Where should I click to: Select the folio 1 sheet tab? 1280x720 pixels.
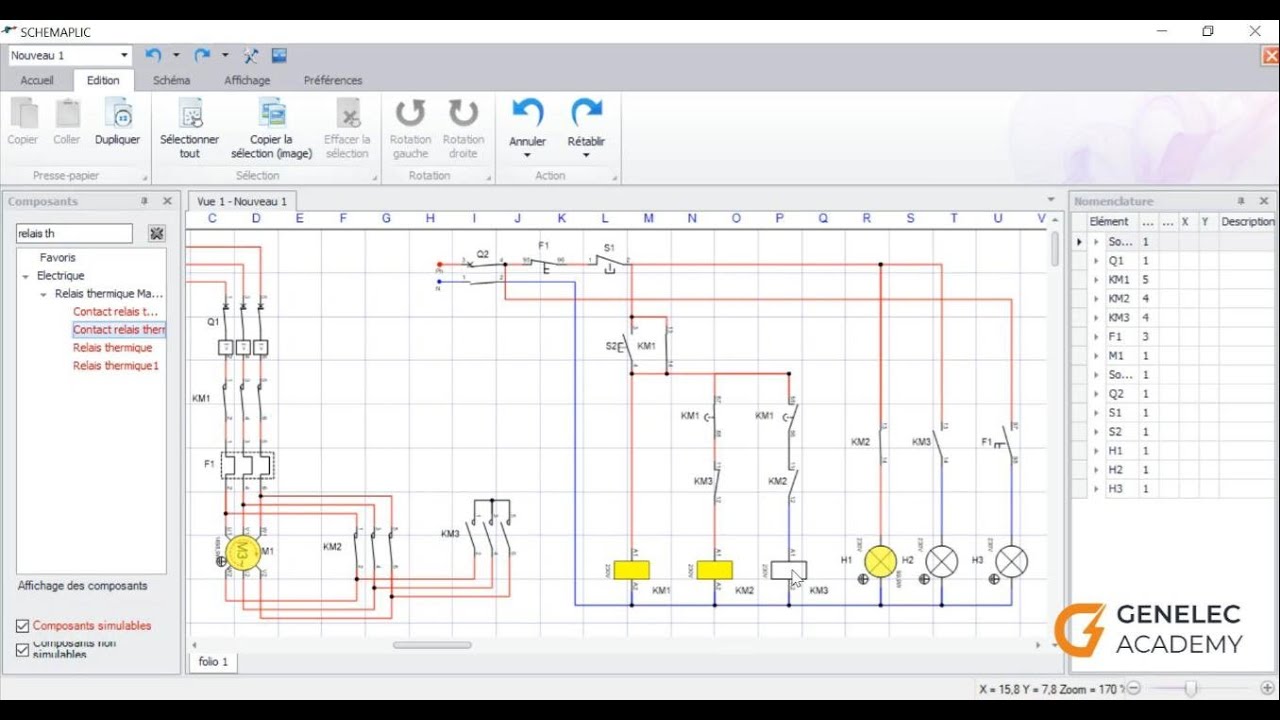[213, 662]
